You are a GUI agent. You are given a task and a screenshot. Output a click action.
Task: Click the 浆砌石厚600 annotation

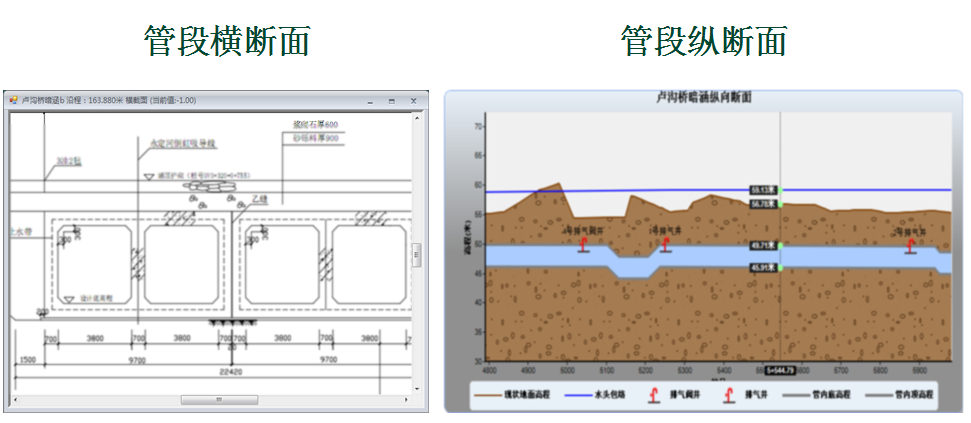click(315, 124)
